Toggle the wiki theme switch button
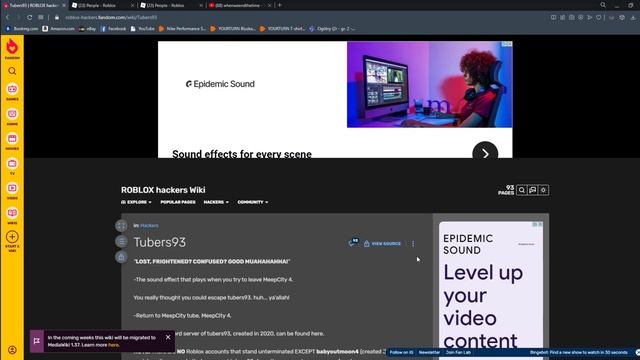 [x=544, y=190]
